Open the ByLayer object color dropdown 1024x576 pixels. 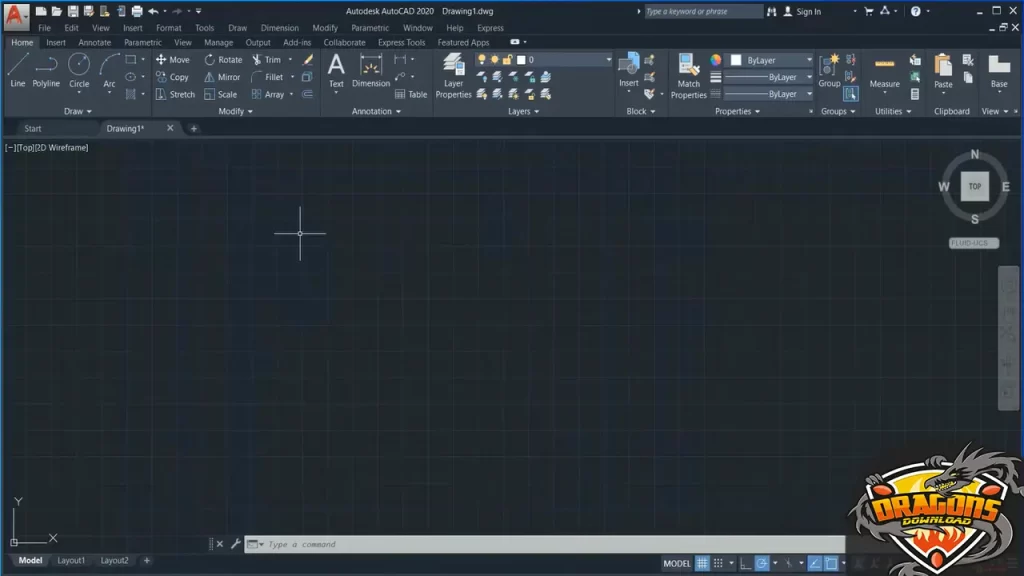(x=770, y=60)
